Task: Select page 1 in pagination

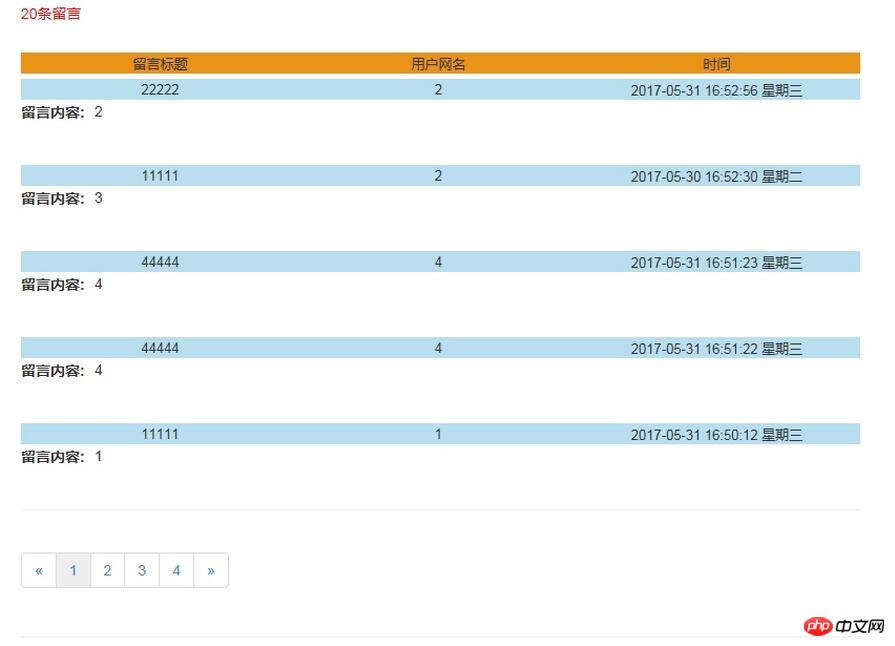Action: [73, 571]
